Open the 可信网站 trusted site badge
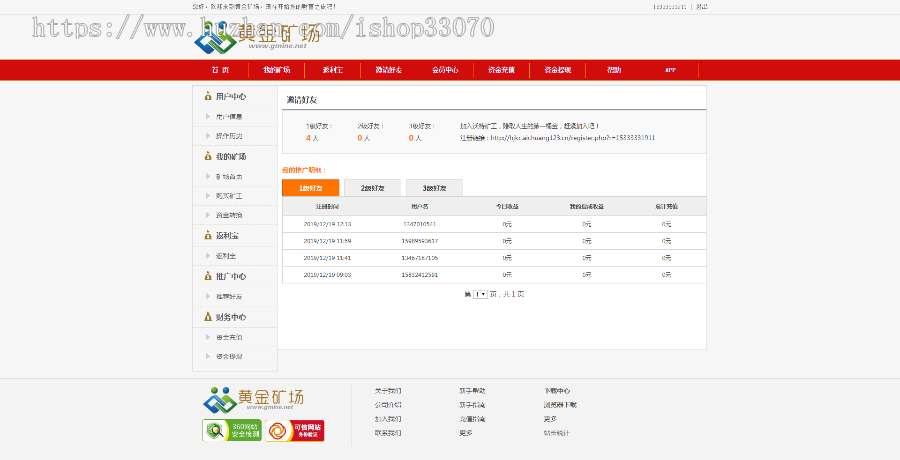 point(294,431)
